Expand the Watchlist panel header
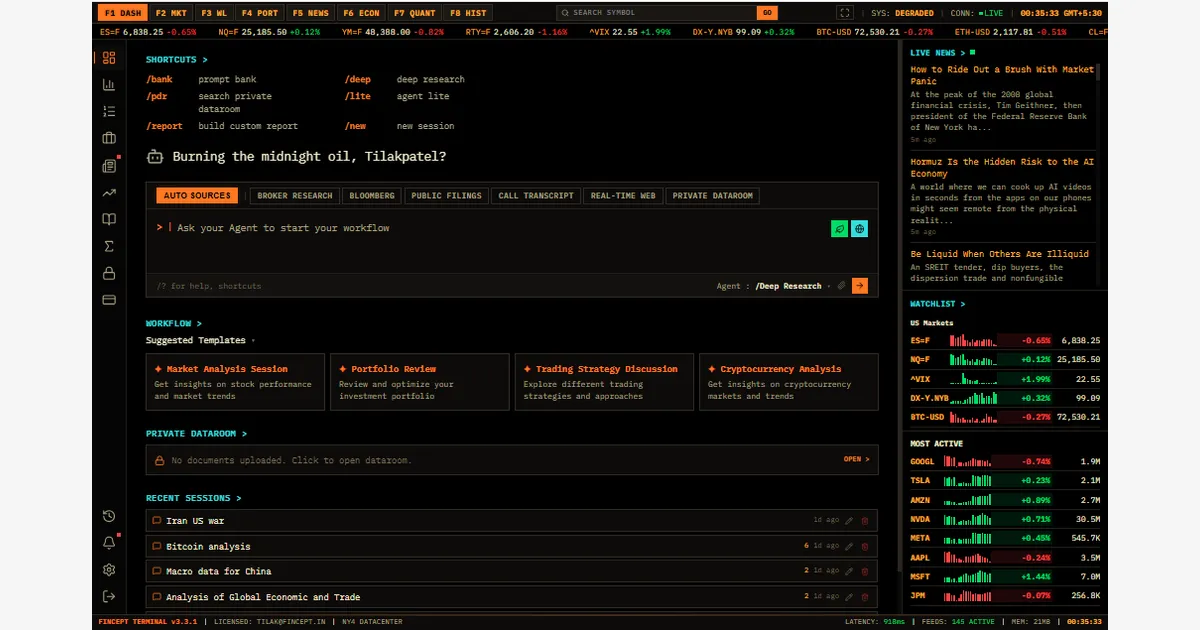 point(938,304)
